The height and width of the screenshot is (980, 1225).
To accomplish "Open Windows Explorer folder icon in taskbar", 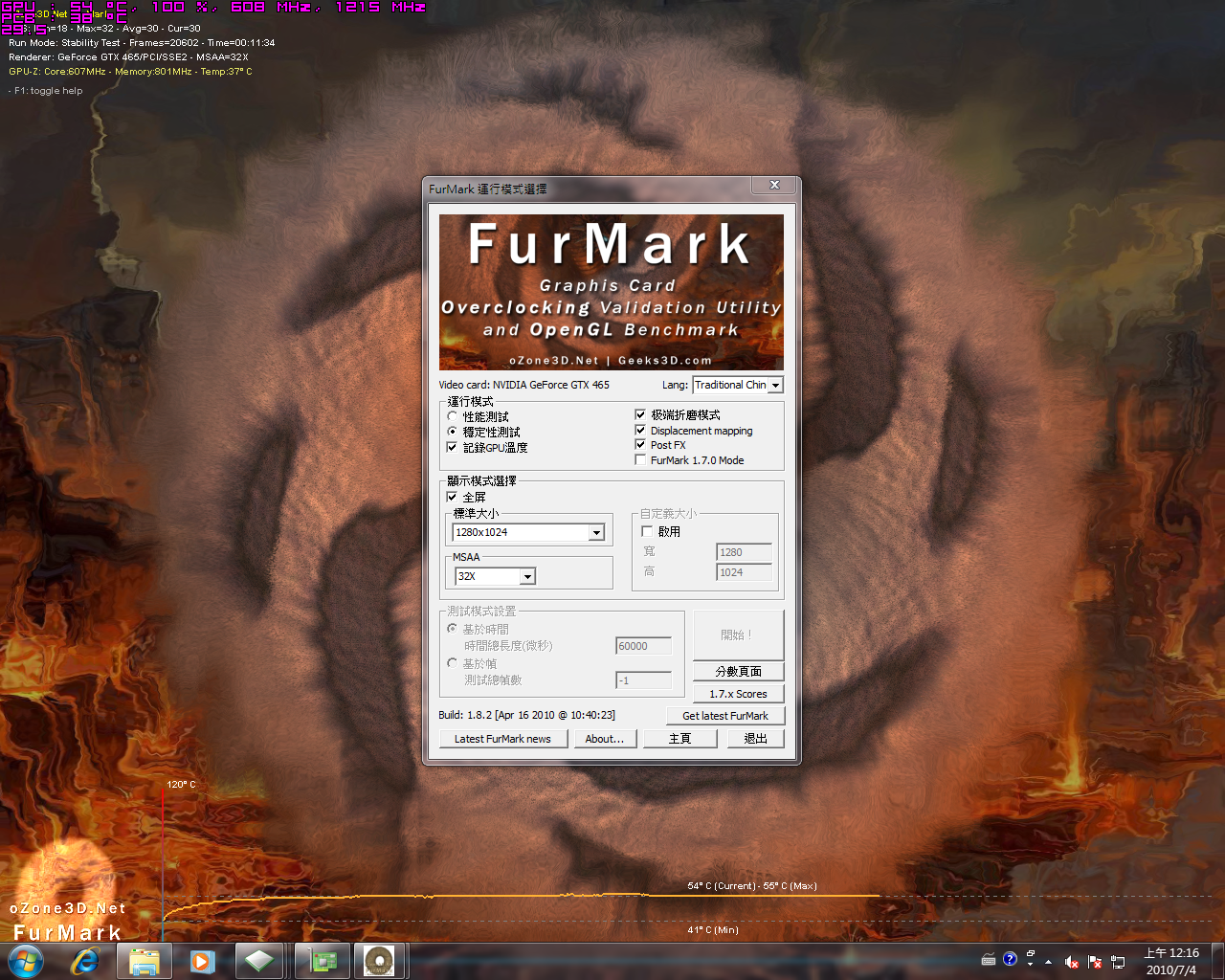I will tap(145, 961).
